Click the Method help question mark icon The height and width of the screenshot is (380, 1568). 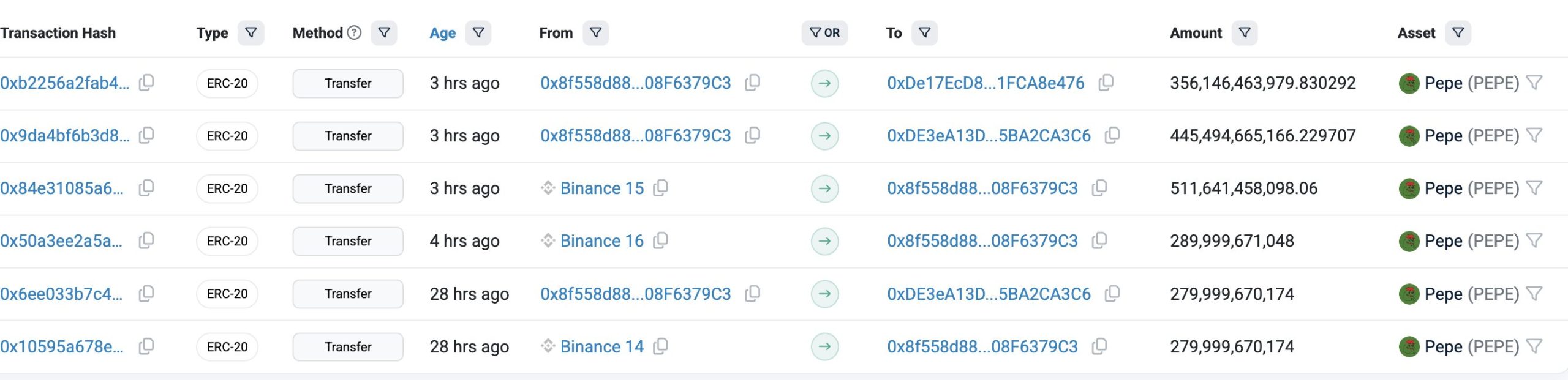(x=354, y=33)
